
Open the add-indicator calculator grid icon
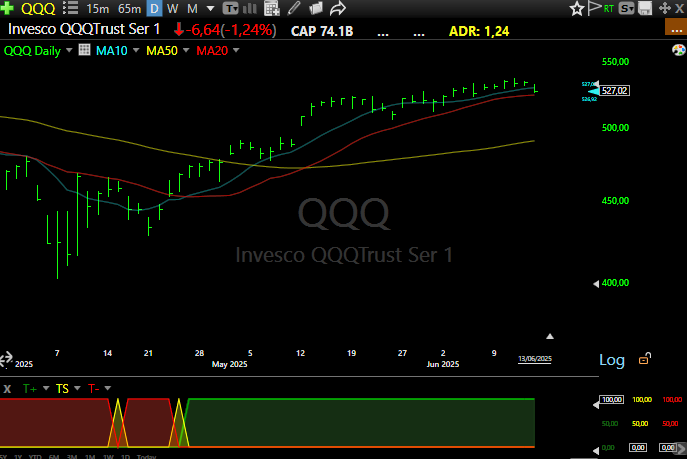click(272, 8)
